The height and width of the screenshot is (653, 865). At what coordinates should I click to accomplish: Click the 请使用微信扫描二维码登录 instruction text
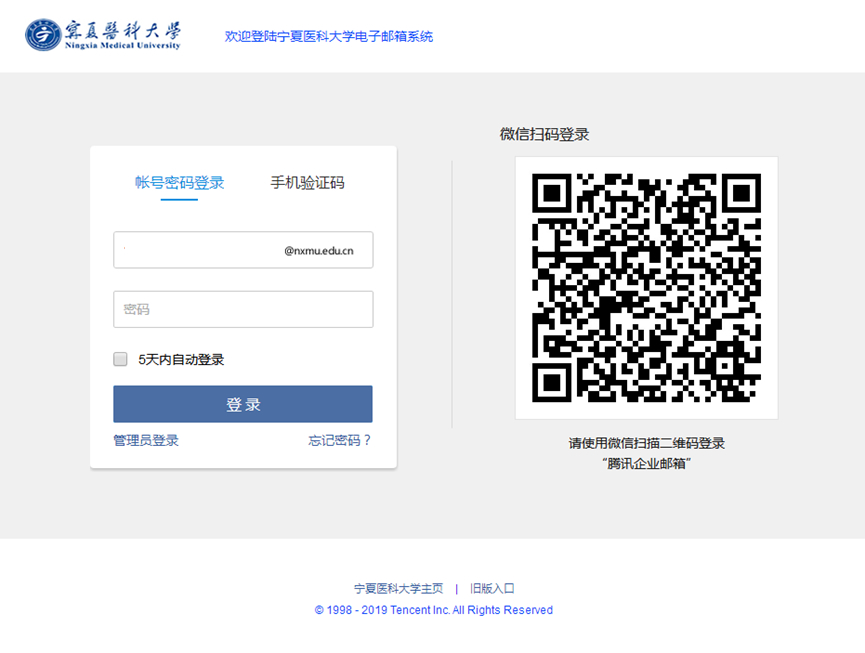click(647, 443)
